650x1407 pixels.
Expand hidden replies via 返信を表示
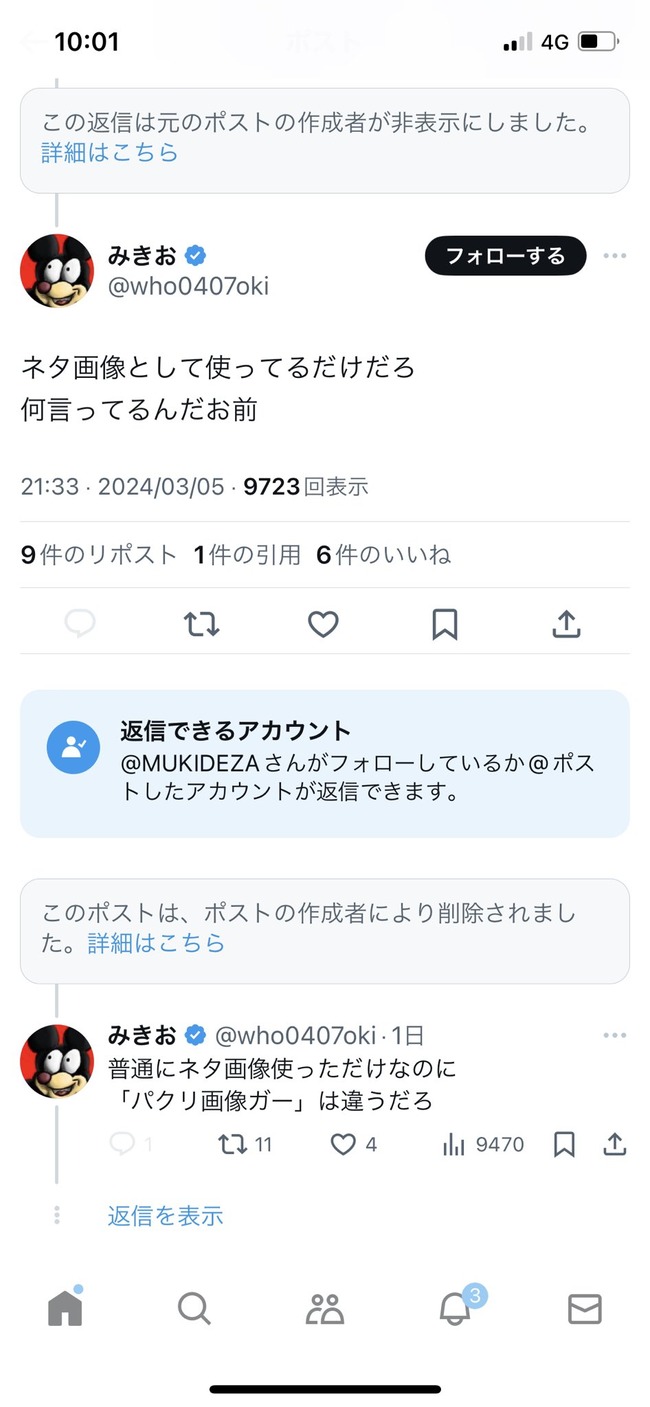[165, 1216]
